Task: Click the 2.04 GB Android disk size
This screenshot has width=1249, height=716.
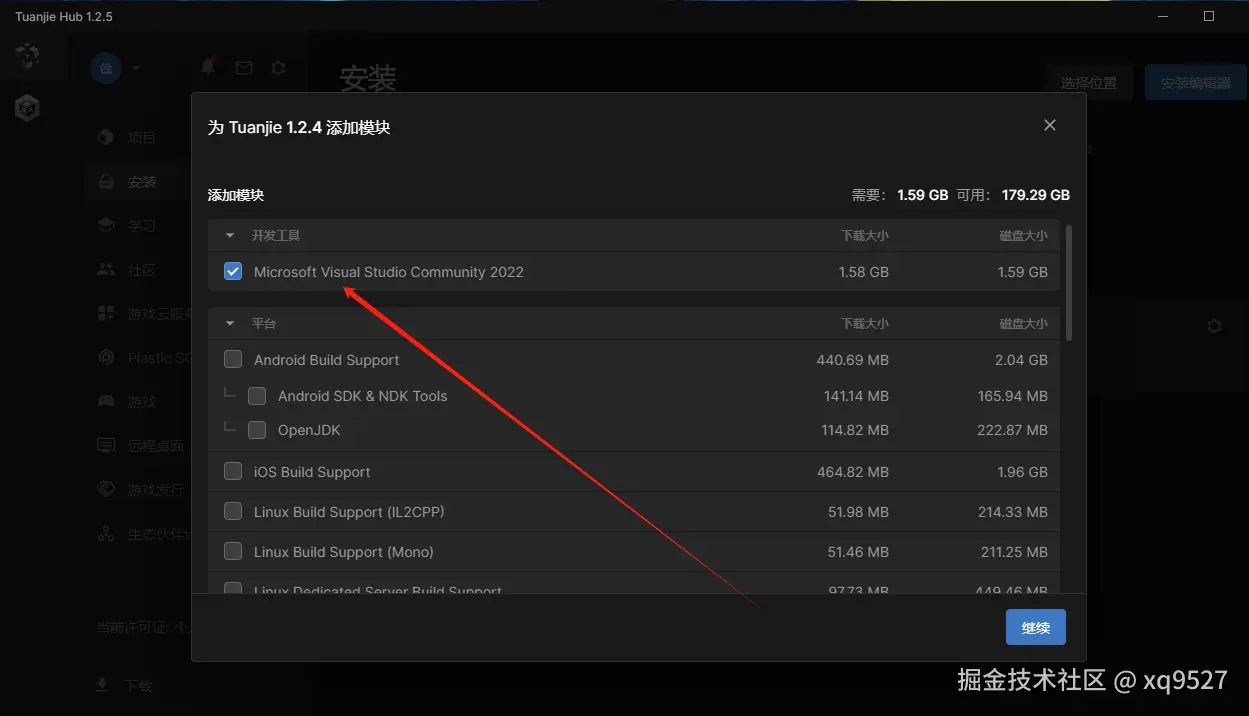Action: 1023,360
